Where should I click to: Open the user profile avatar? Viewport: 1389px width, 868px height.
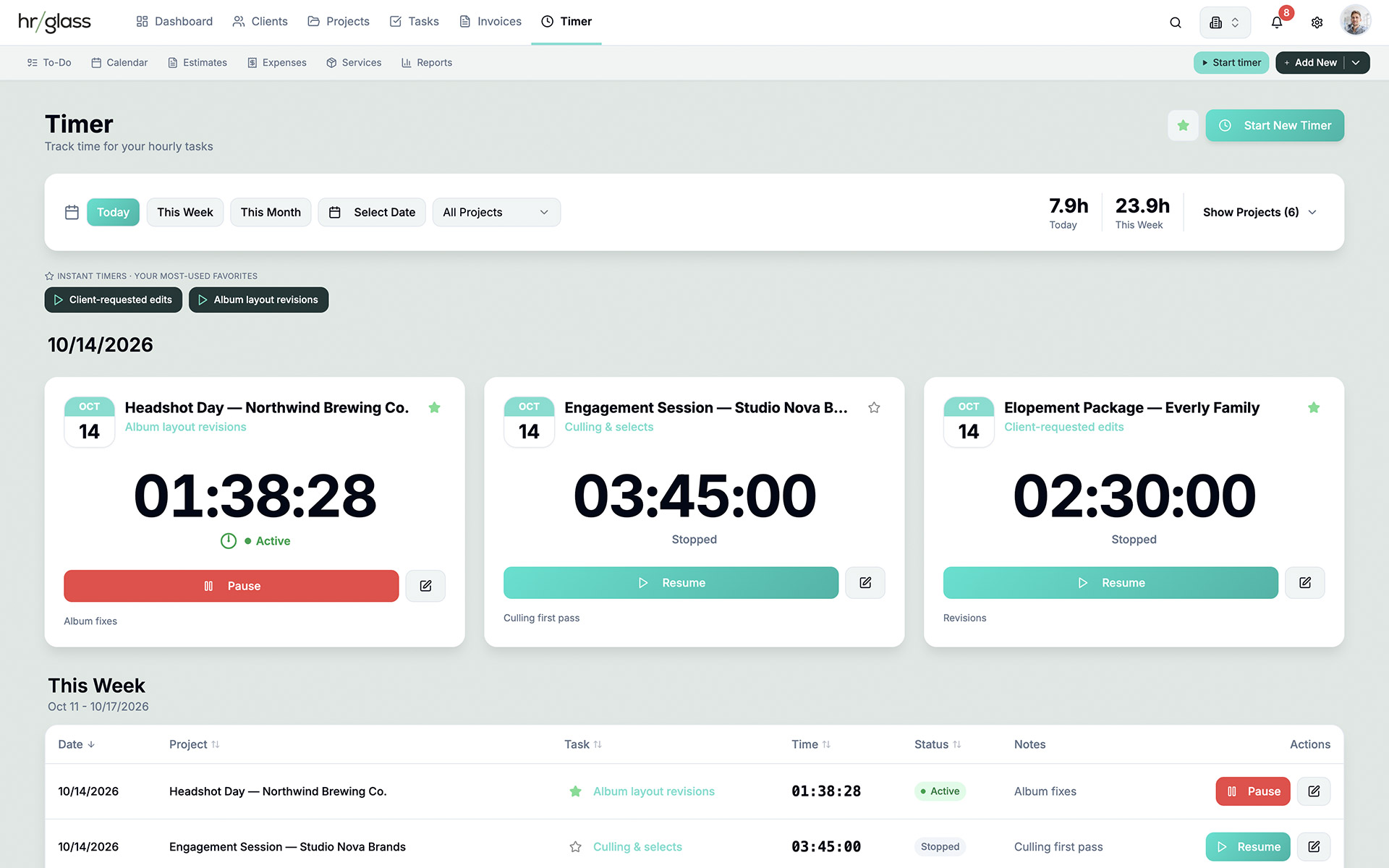(x=1355, y=21)
